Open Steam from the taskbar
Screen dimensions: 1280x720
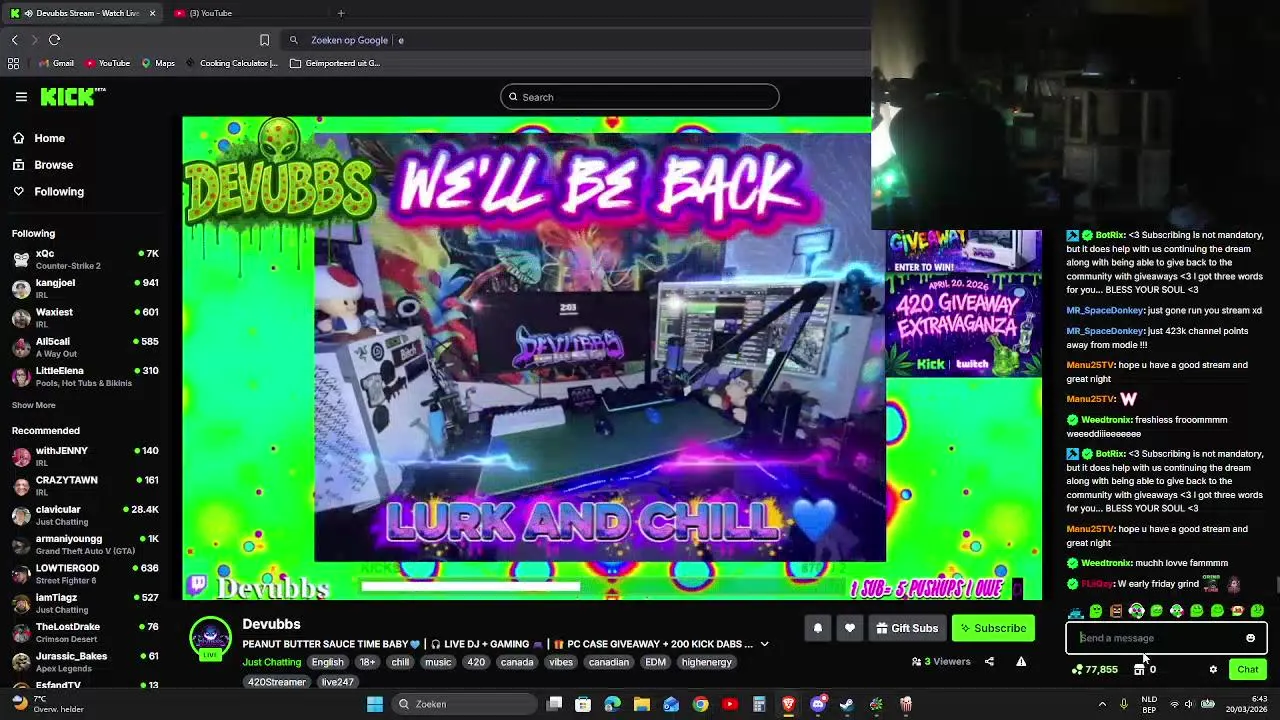[x=847, y=704]
